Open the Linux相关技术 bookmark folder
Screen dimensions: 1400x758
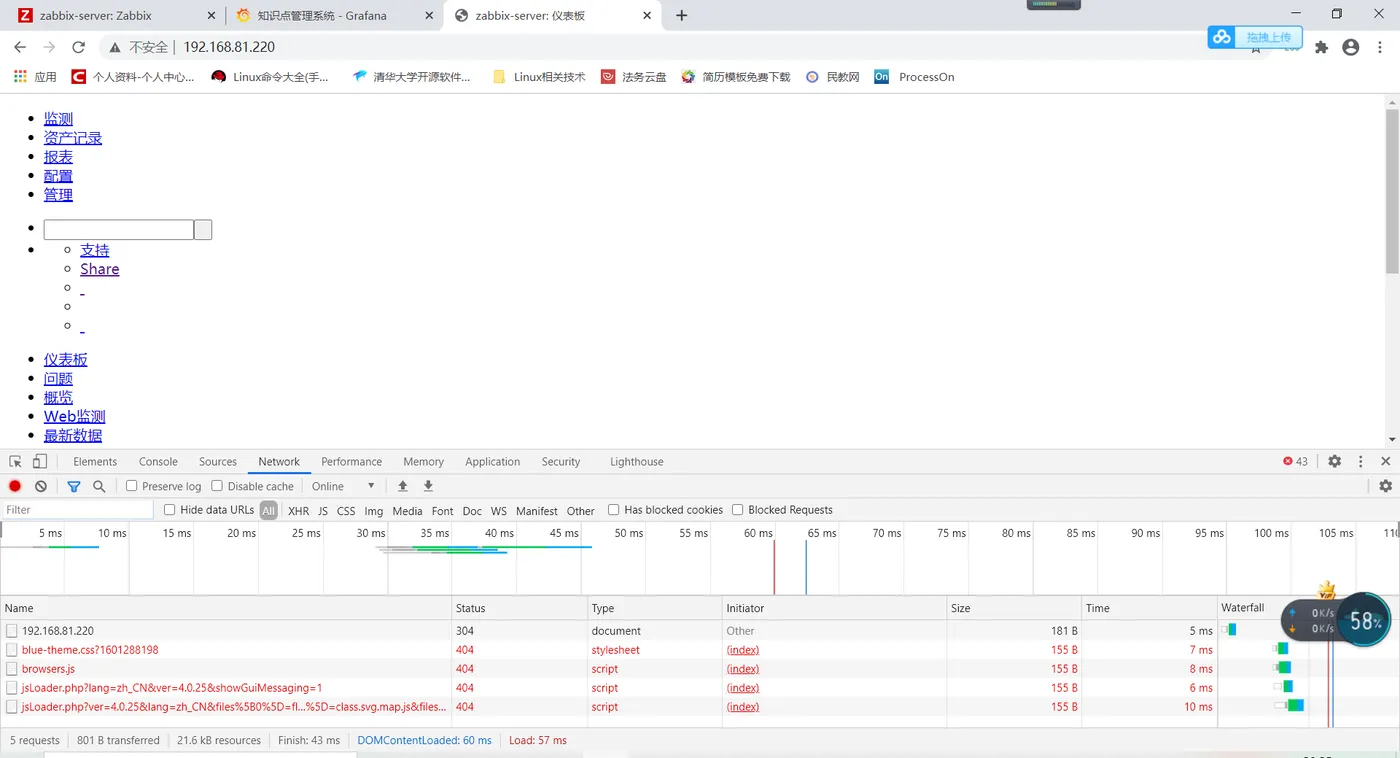click(x=539, y=76)
